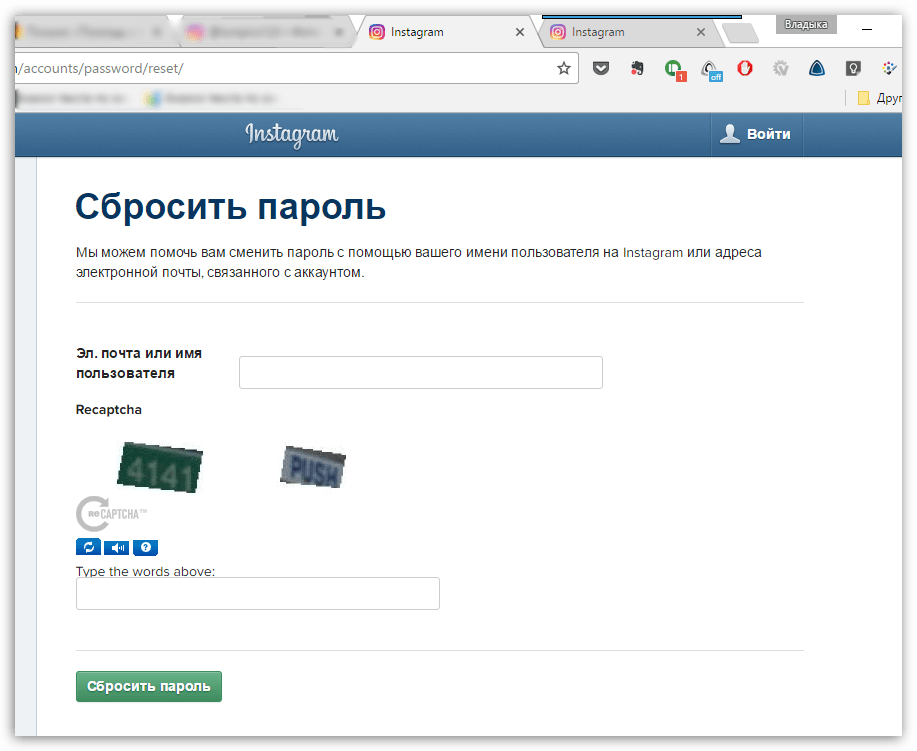917x751 pixels.
Task: Click the colorful paint palette extension icon
Action: pos(889,68)
